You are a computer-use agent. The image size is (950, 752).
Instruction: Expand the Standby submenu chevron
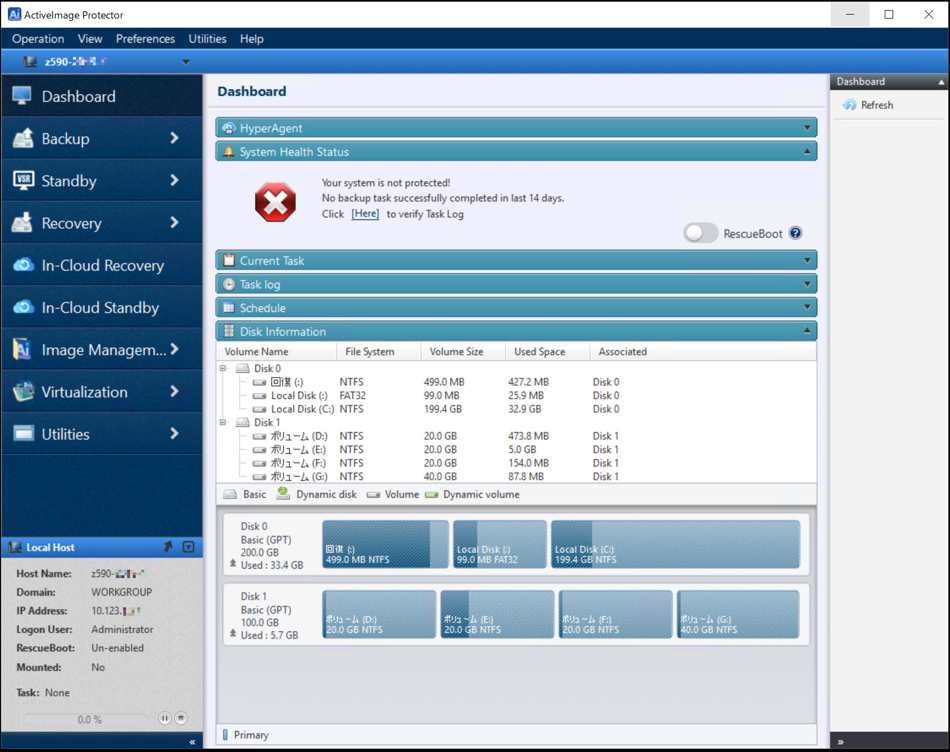tap(174, 180)
